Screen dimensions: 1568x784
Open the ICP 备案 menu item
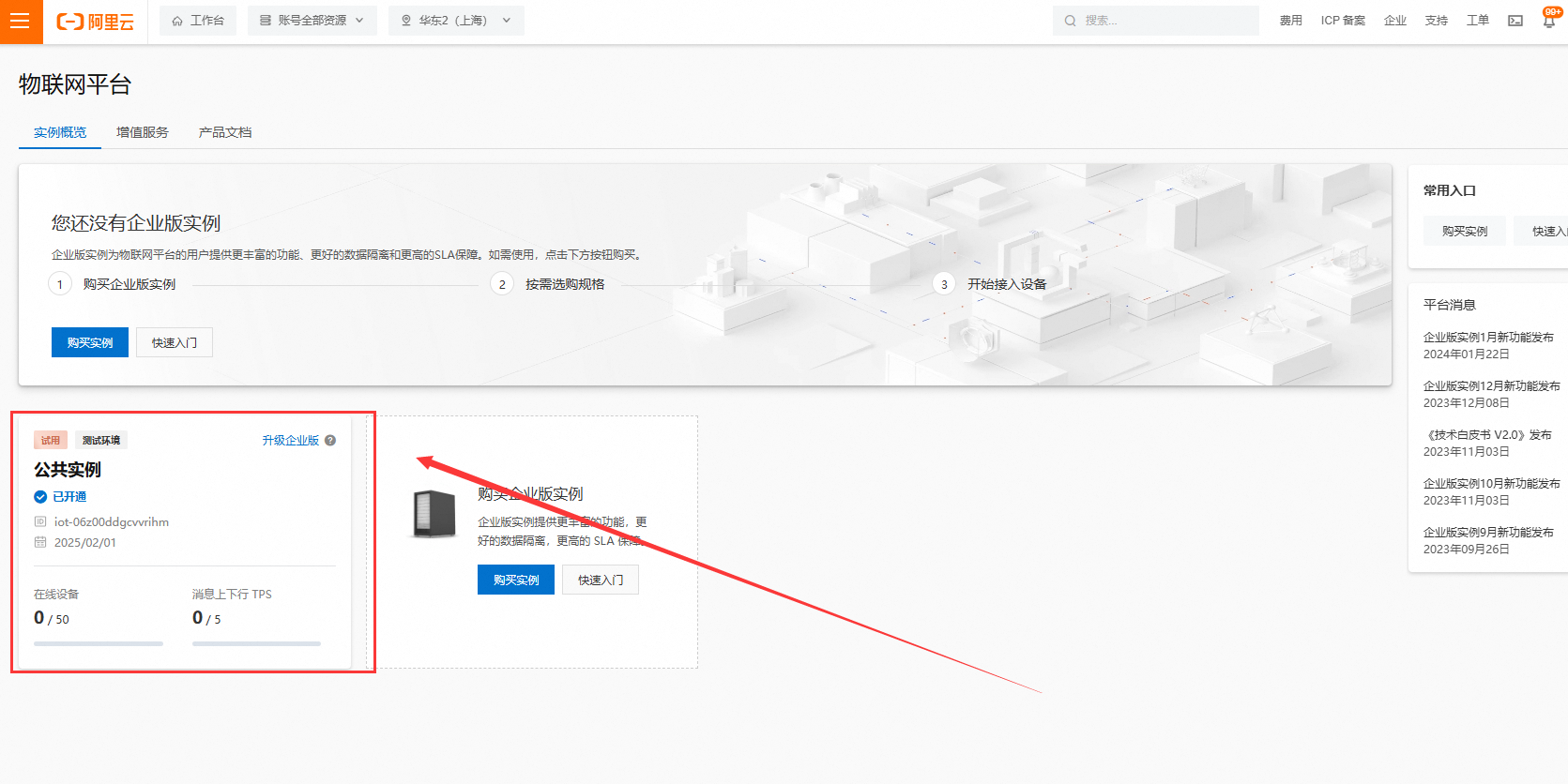(1343, 21)
